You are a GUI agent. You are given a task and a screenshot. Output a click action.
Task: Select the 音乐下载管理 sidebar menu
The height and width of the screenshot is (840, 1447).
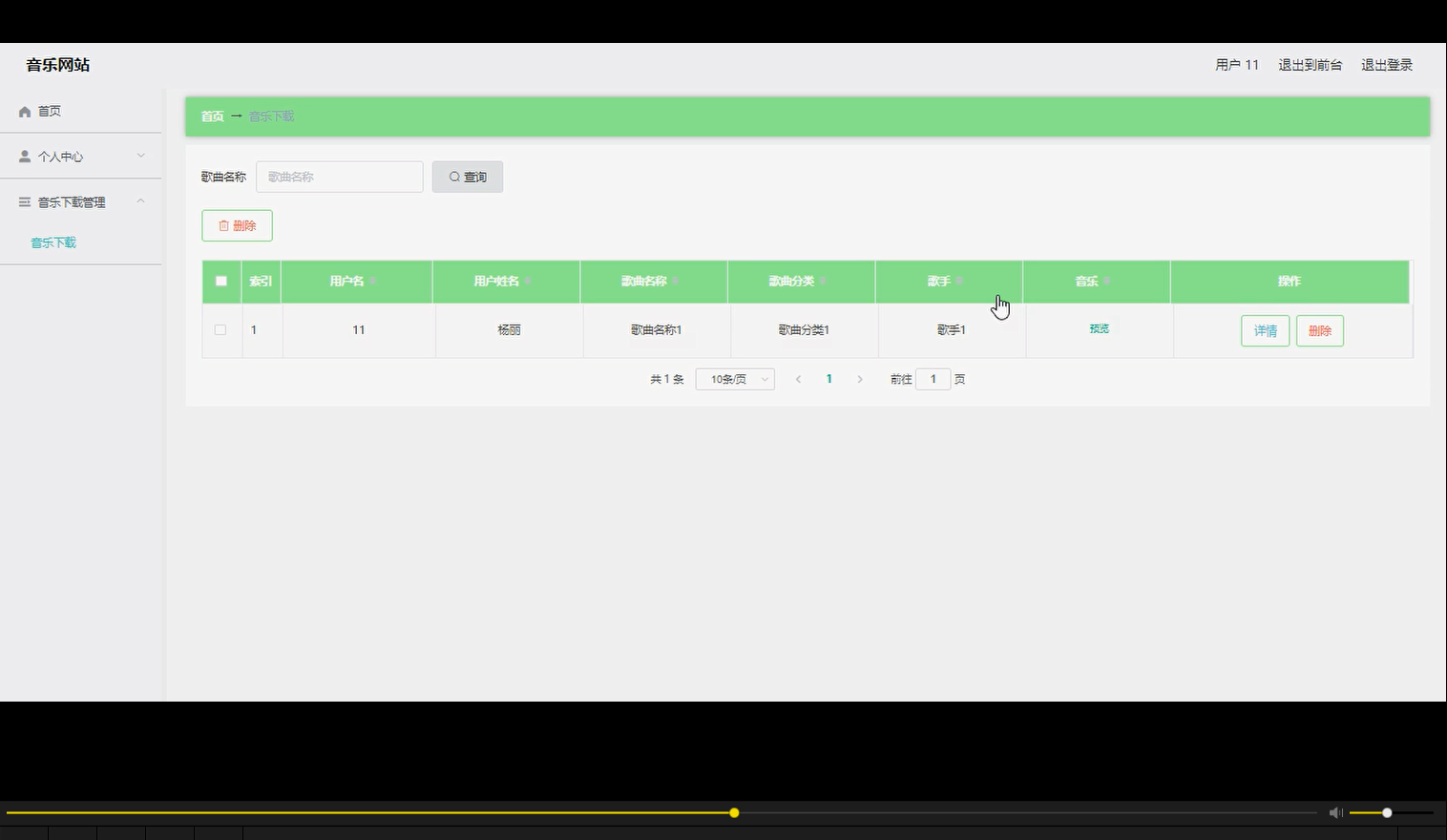81,201
